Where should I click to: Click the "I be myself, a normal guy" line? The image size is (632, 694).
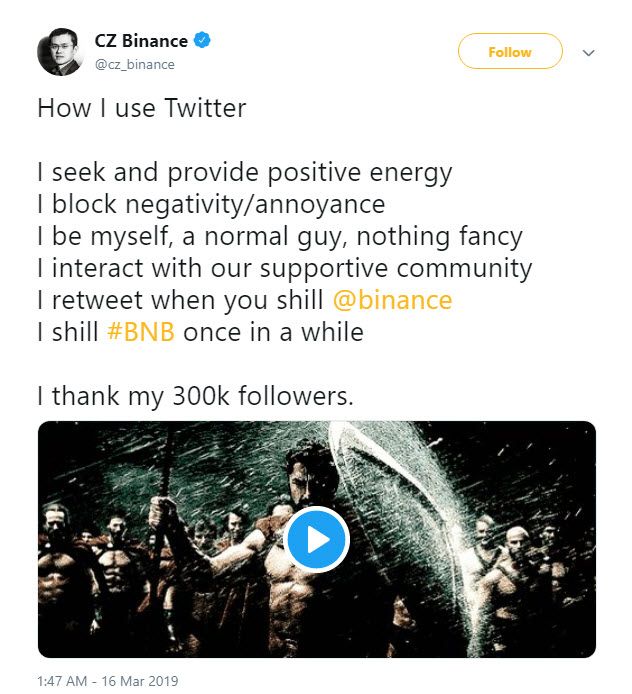pyautogui.click(x=279, y=236)
